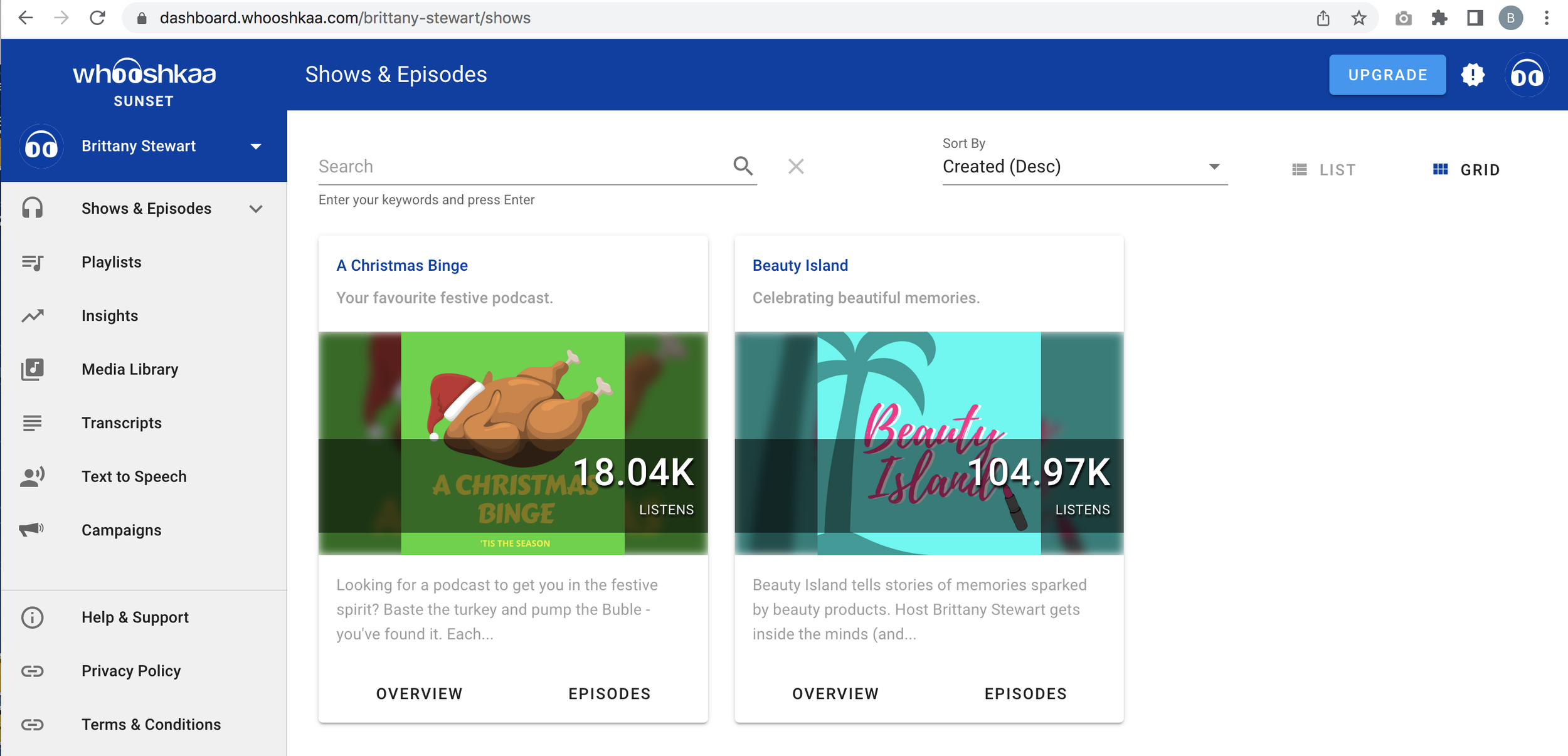This screenshot has height=756, width=1568.
Task: Expand the Shows & Episodes chevron
Action: 255,209
